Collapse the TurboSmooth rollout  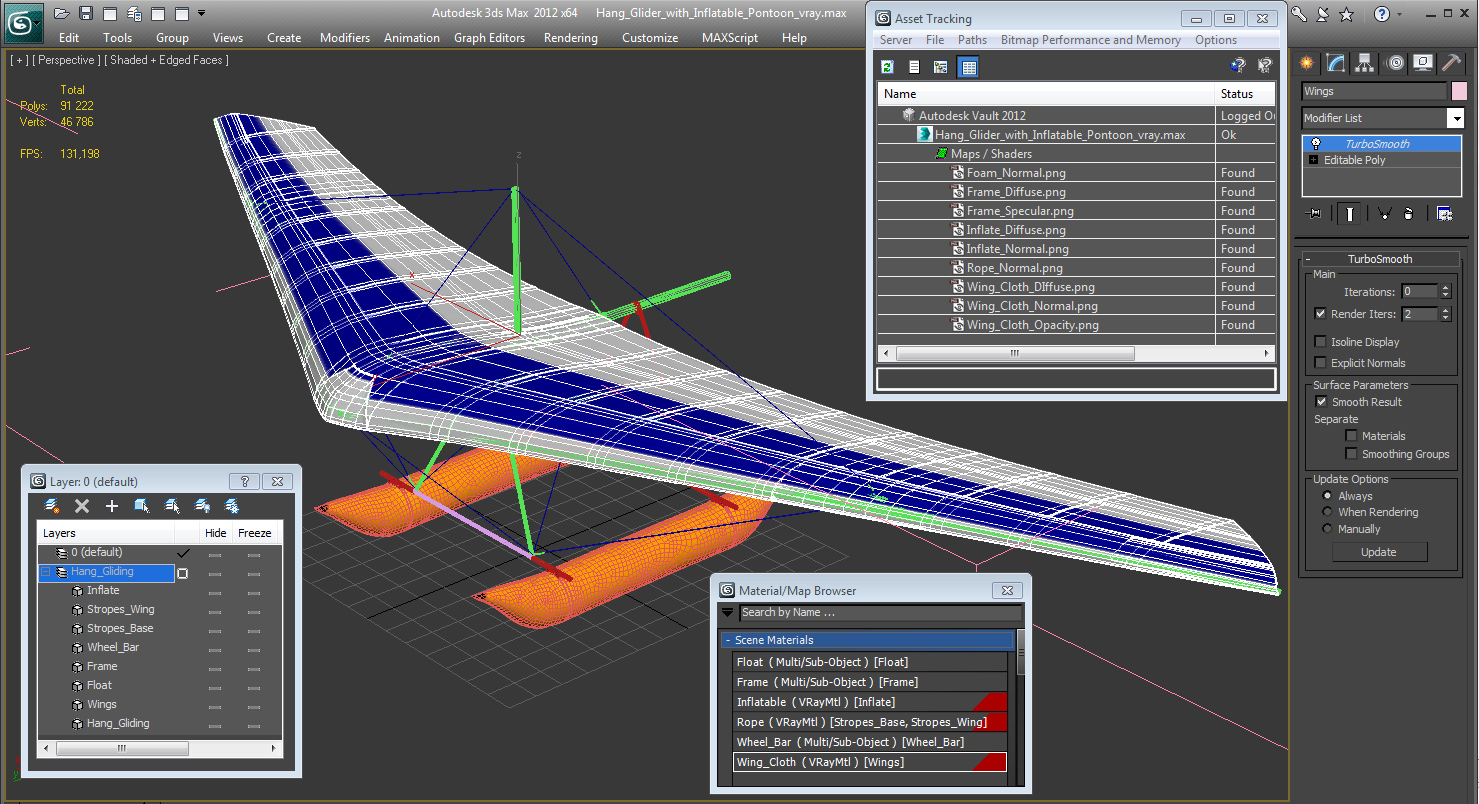[x=1308, y=259]
